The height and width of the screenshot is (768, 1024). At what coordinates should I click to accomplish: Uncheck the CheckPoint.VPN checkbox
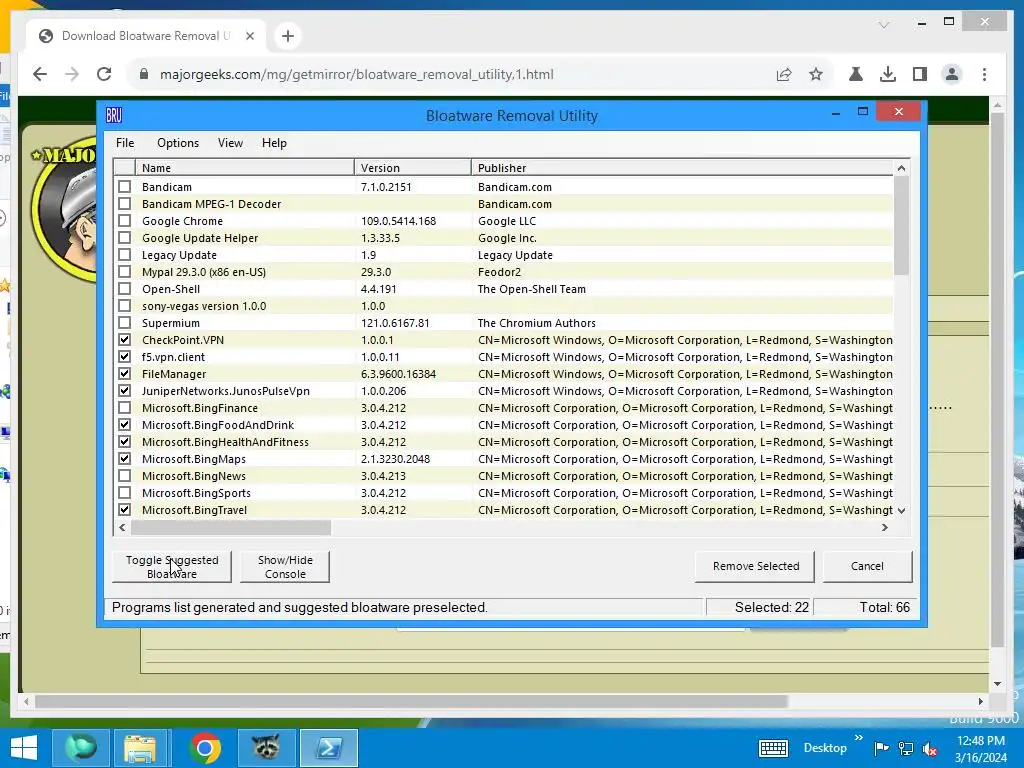click(124, 340)
